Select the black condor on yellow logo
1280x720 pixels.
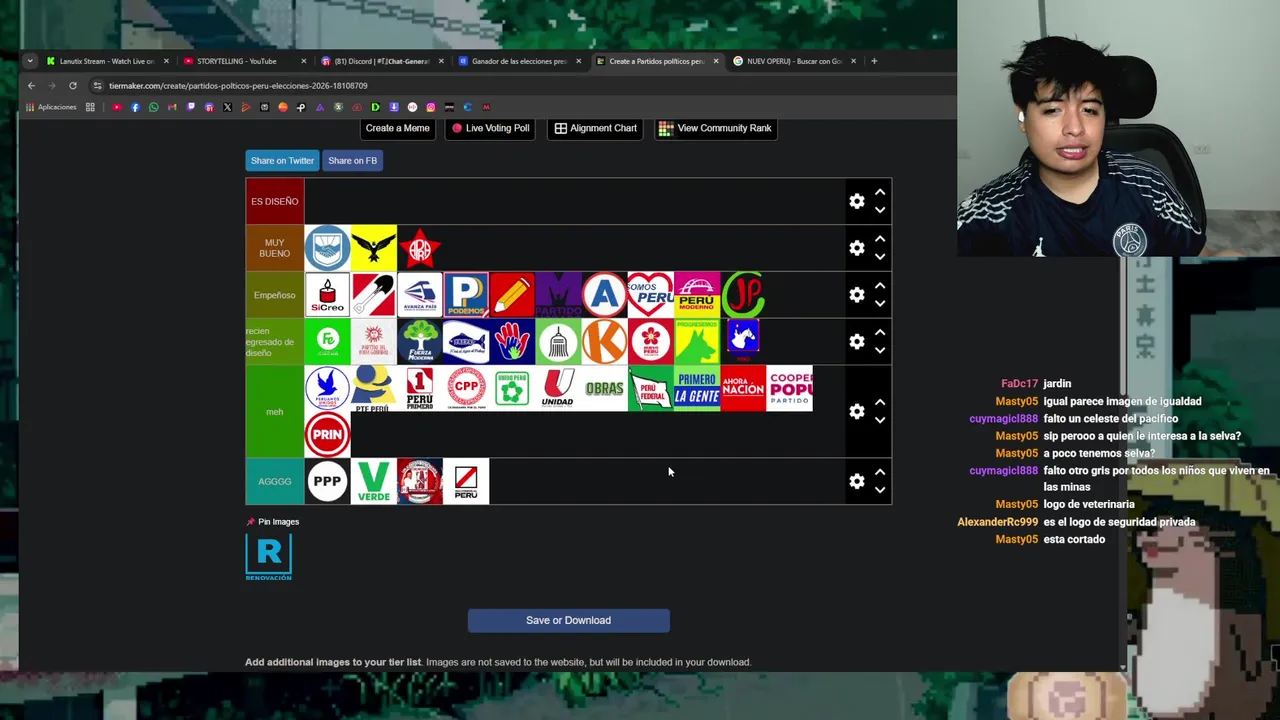pos(373,248)
